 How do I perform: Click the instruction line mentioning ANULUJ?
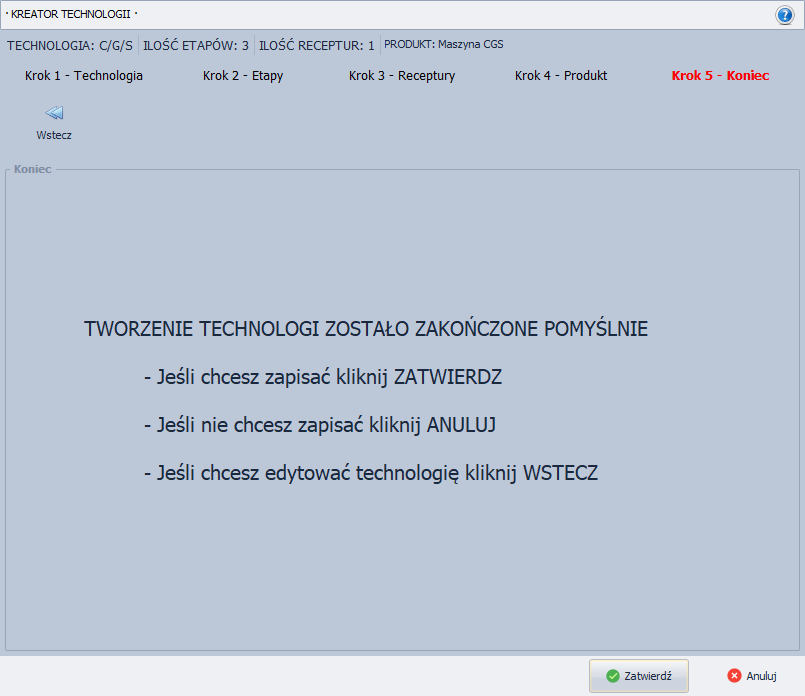(x=320, y=425)
